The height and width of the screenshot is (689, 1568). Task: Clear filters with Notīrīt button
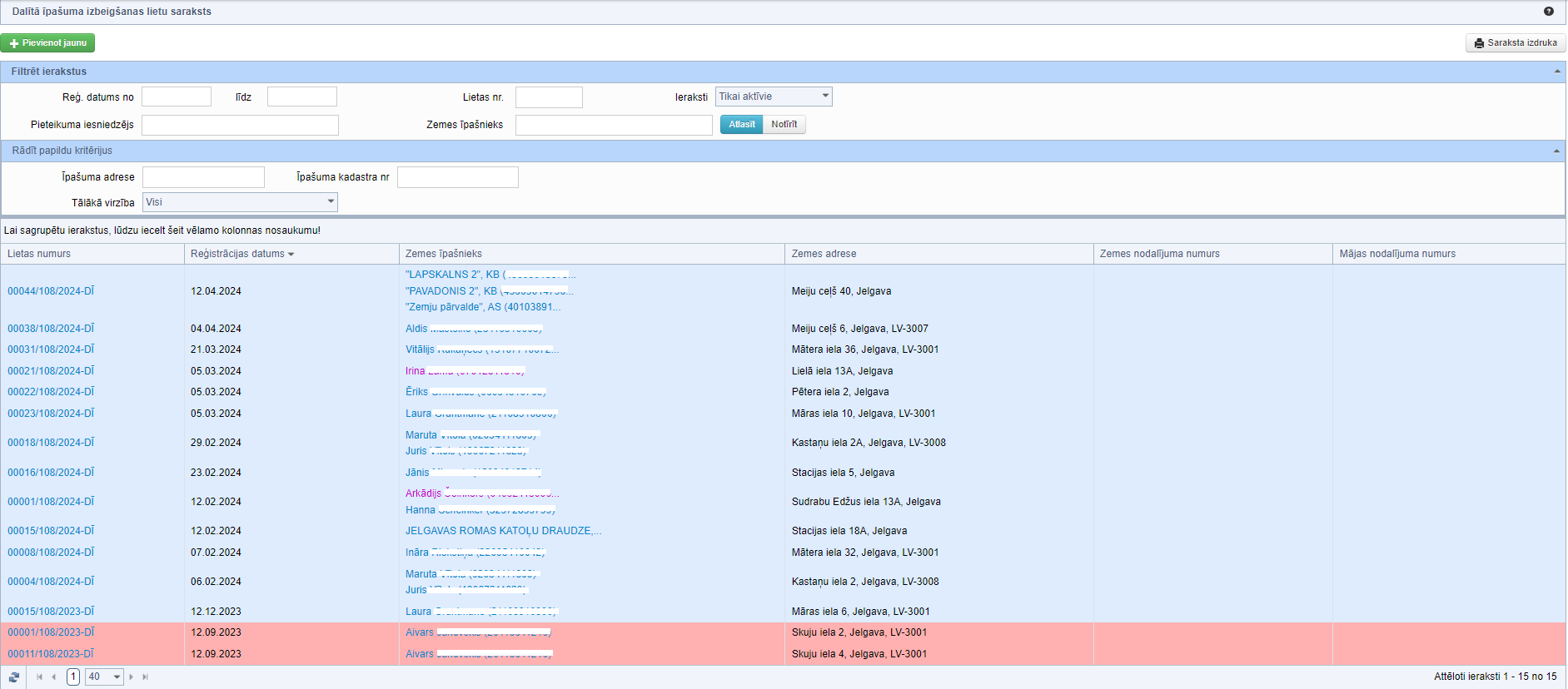coord(784,125)
